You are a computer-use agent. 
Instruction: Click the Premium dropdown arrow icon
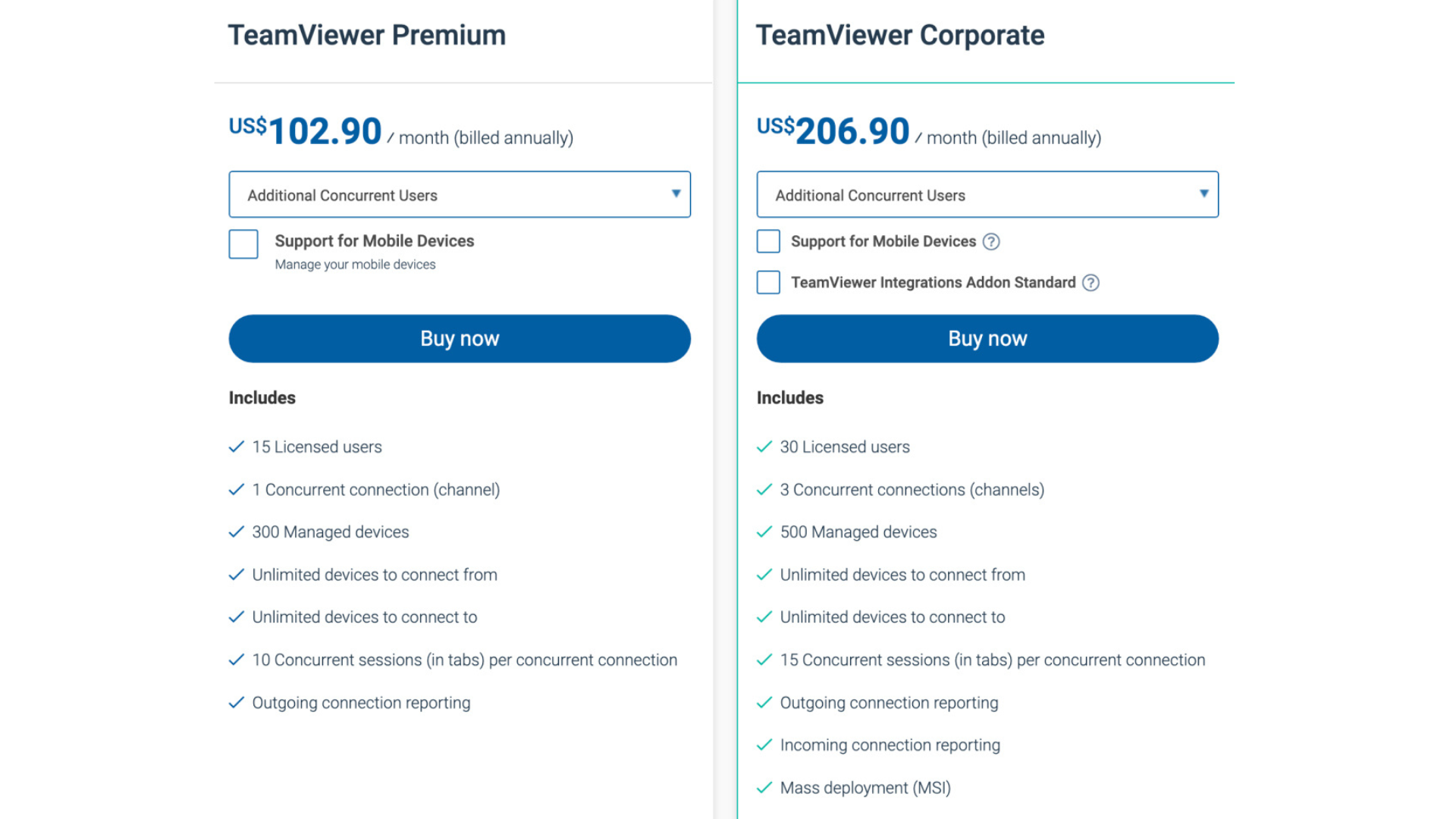click(x=676, y=194)
